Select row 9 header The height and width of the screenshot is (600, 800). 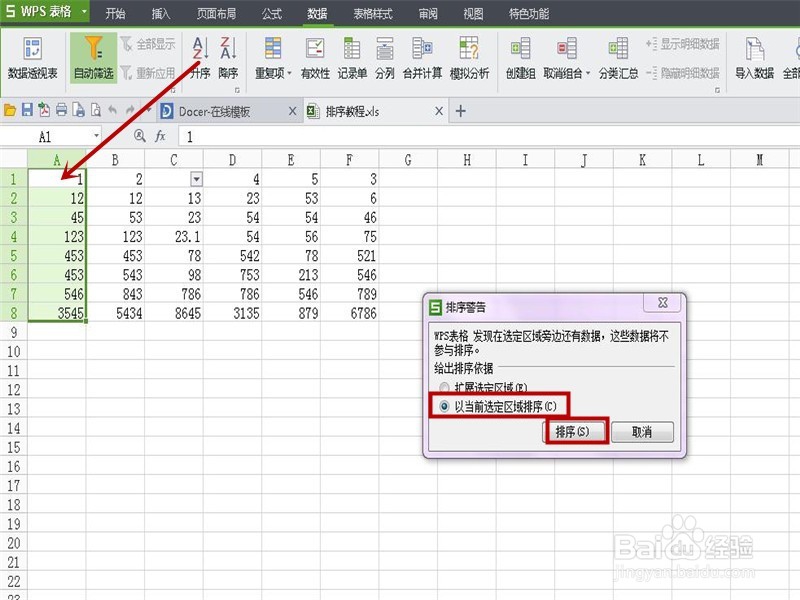(x=14, y=332)
